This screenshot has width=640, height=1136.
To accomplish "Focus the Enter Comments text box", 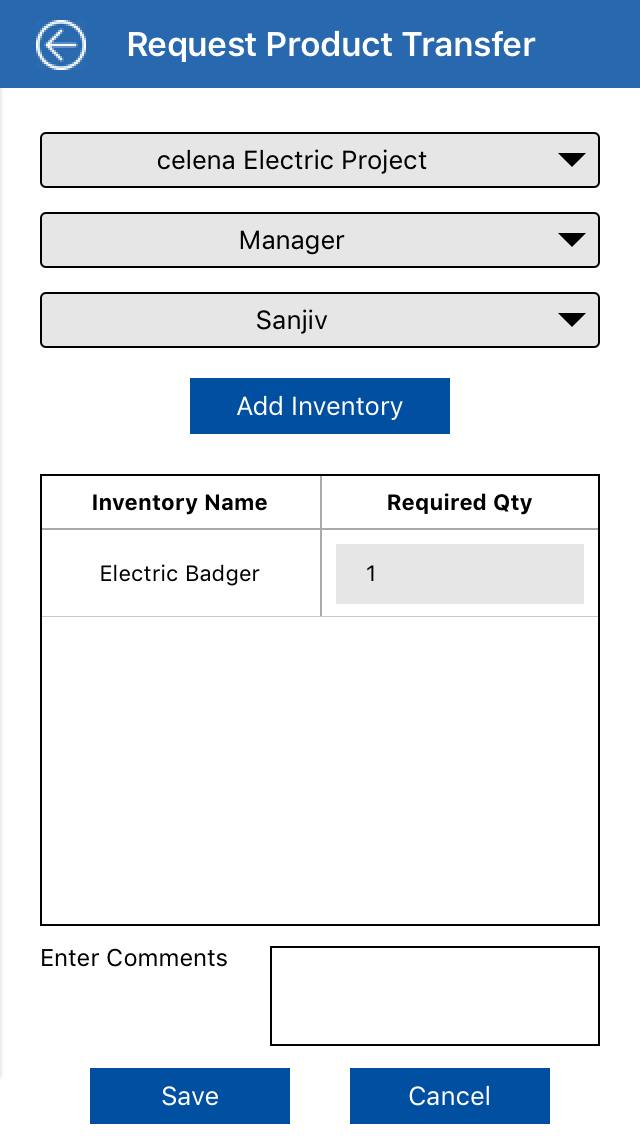I will 434,996.
